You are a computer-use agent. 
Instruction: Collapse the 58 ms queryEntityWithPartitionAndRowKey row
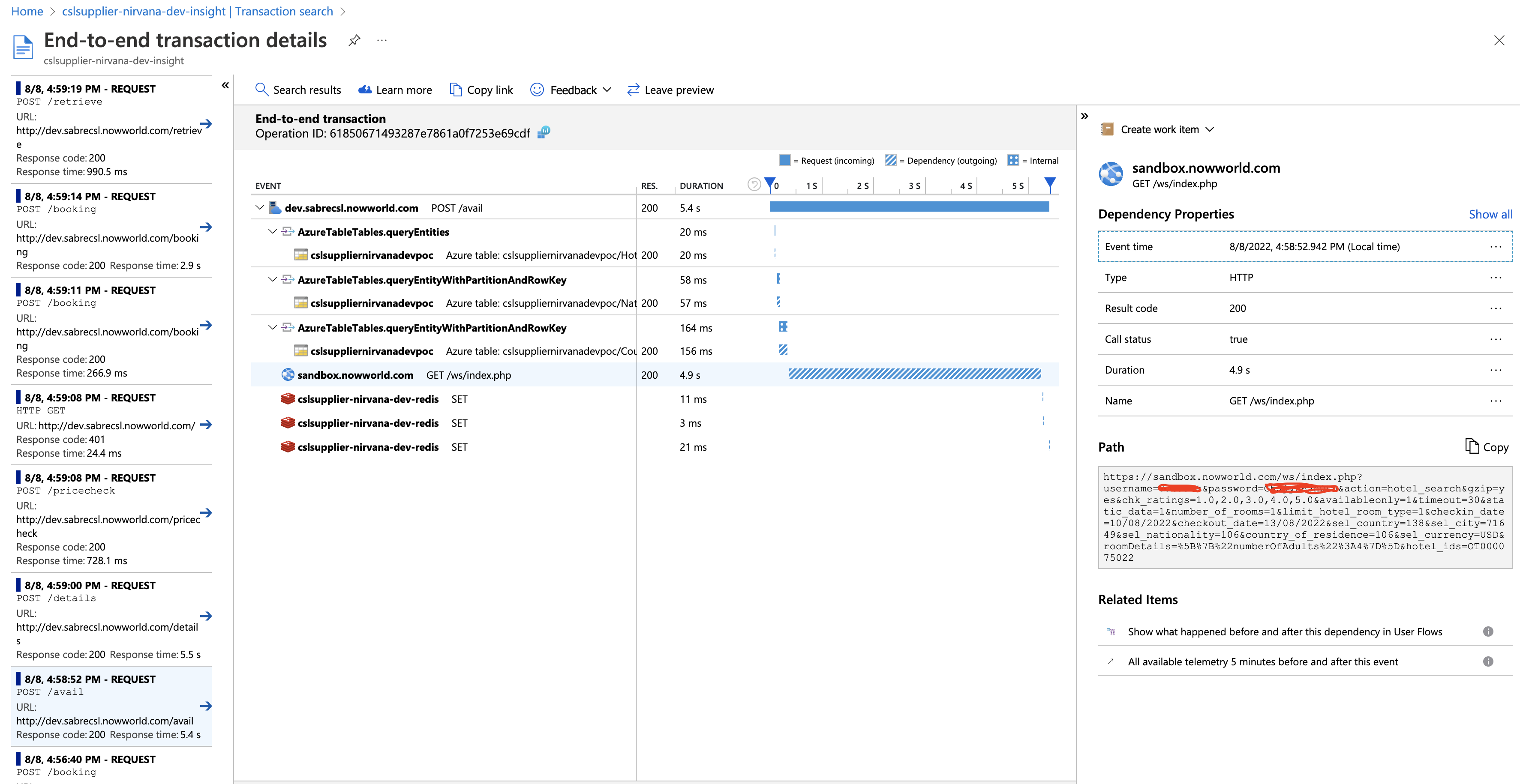(273, 280)
